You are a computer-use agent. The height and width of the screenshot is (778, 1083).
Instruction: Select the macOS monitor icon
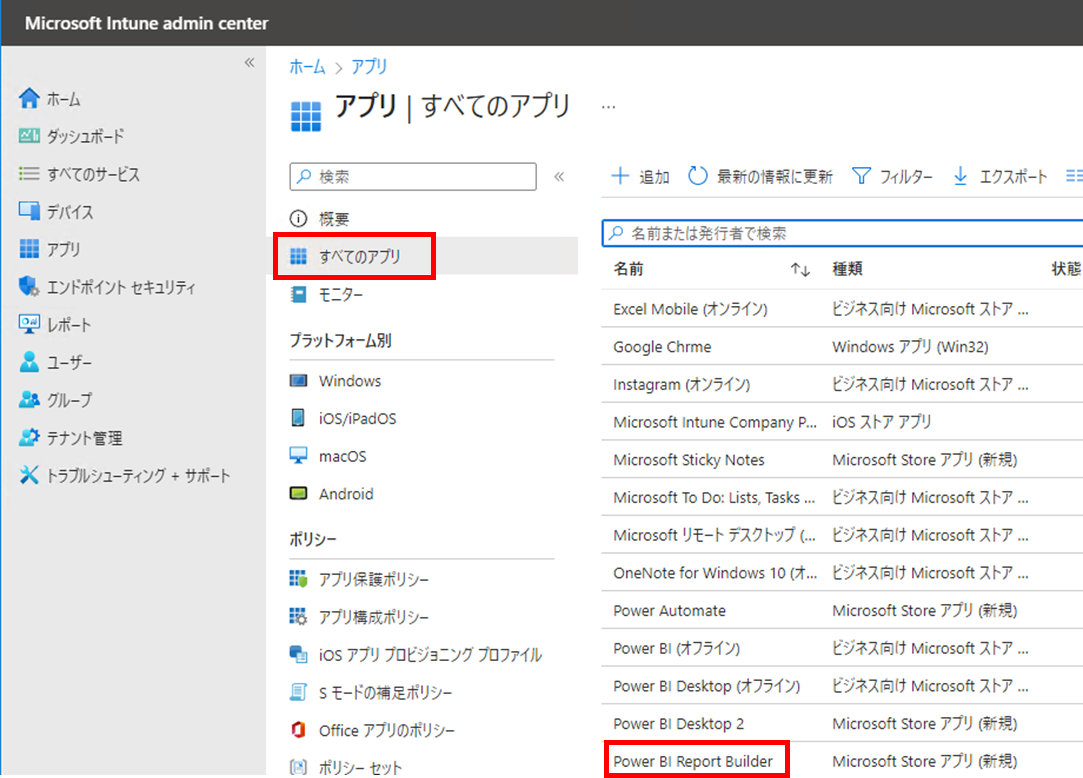[x=298, y=455]
